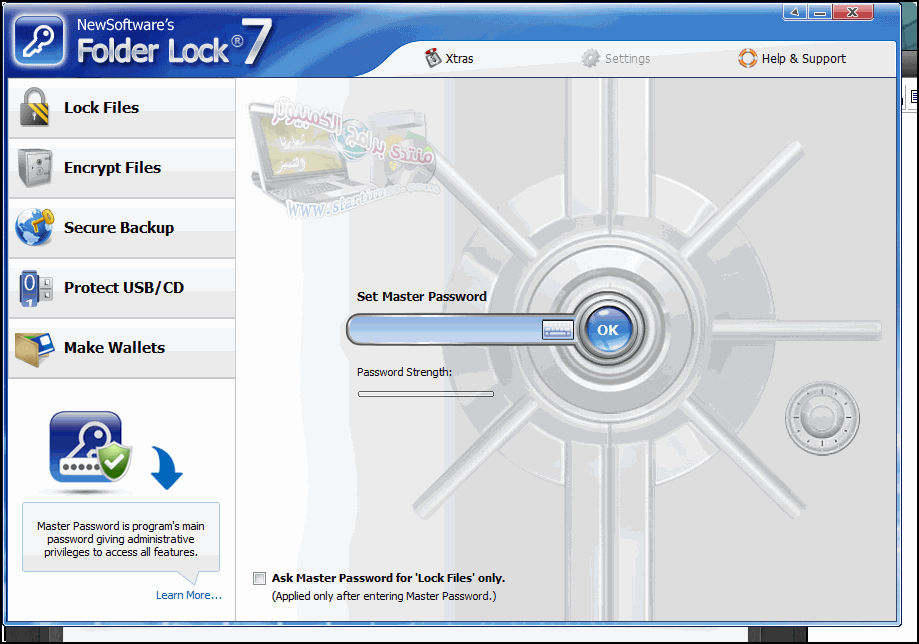Go to the Make Wallets section
This screenshot has height=644, width=919.
122,348
